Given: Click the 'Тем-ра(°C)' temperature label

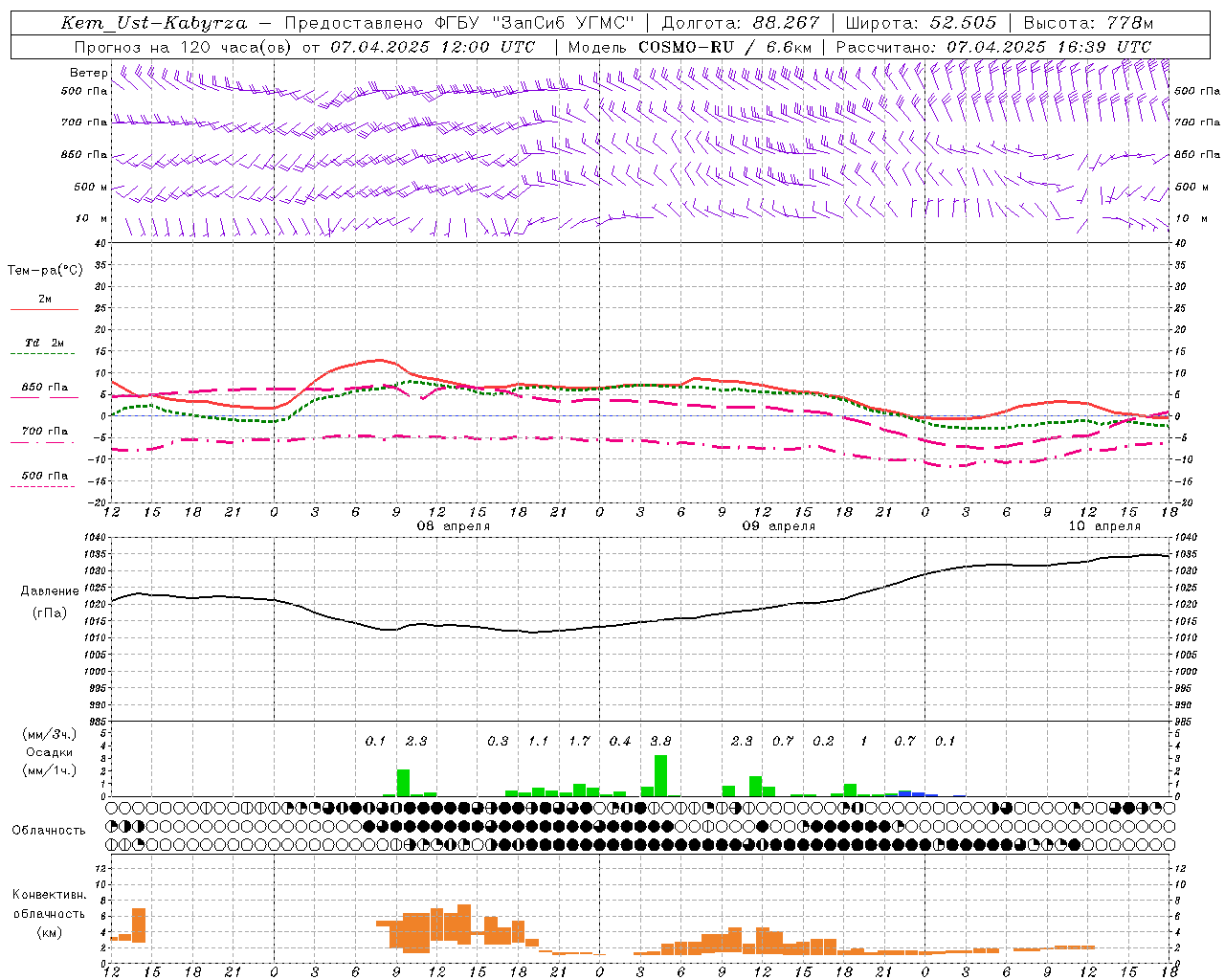Looking at the screenshot, I should [45, 271].
